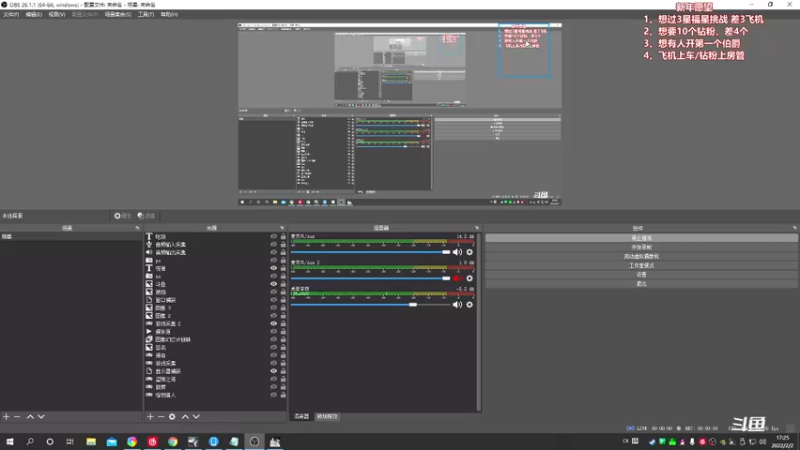Open the 工具(T) menu
Viewport: 800px width, 450px height.
pos(146,15)
